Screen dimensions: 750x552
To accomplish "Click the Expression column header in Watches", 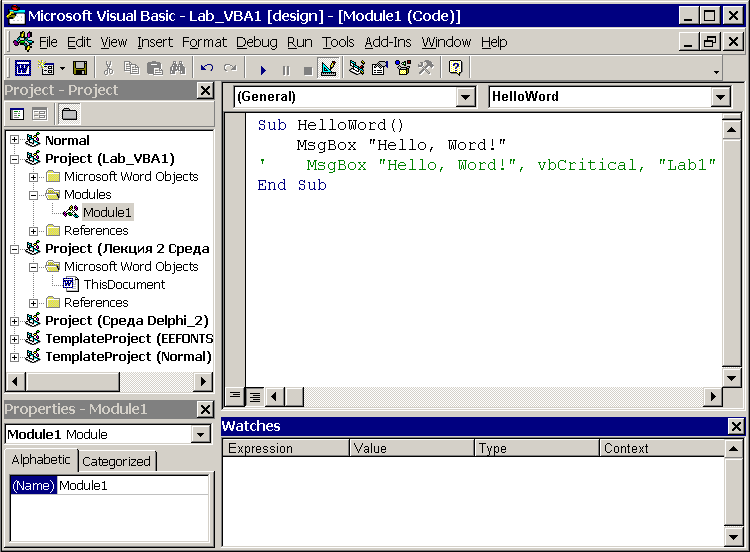I will coord(286,448).
